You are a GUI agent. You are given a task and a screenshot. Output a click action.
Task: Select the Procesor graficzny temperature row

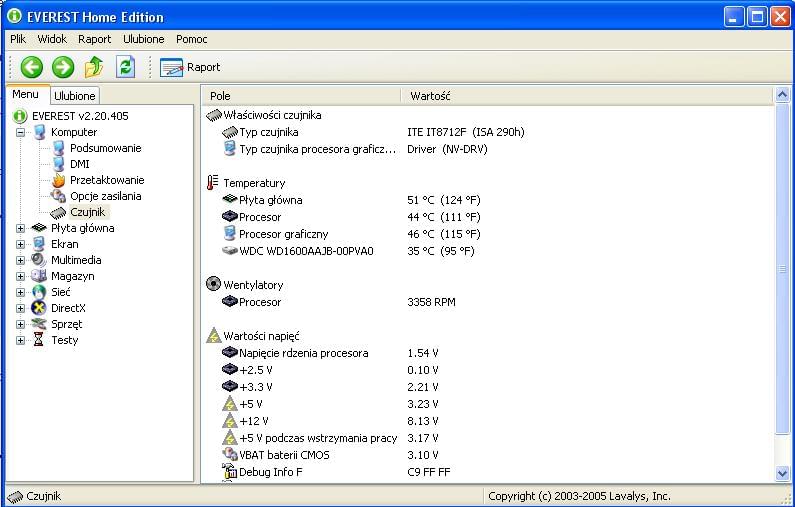[351, 234]
